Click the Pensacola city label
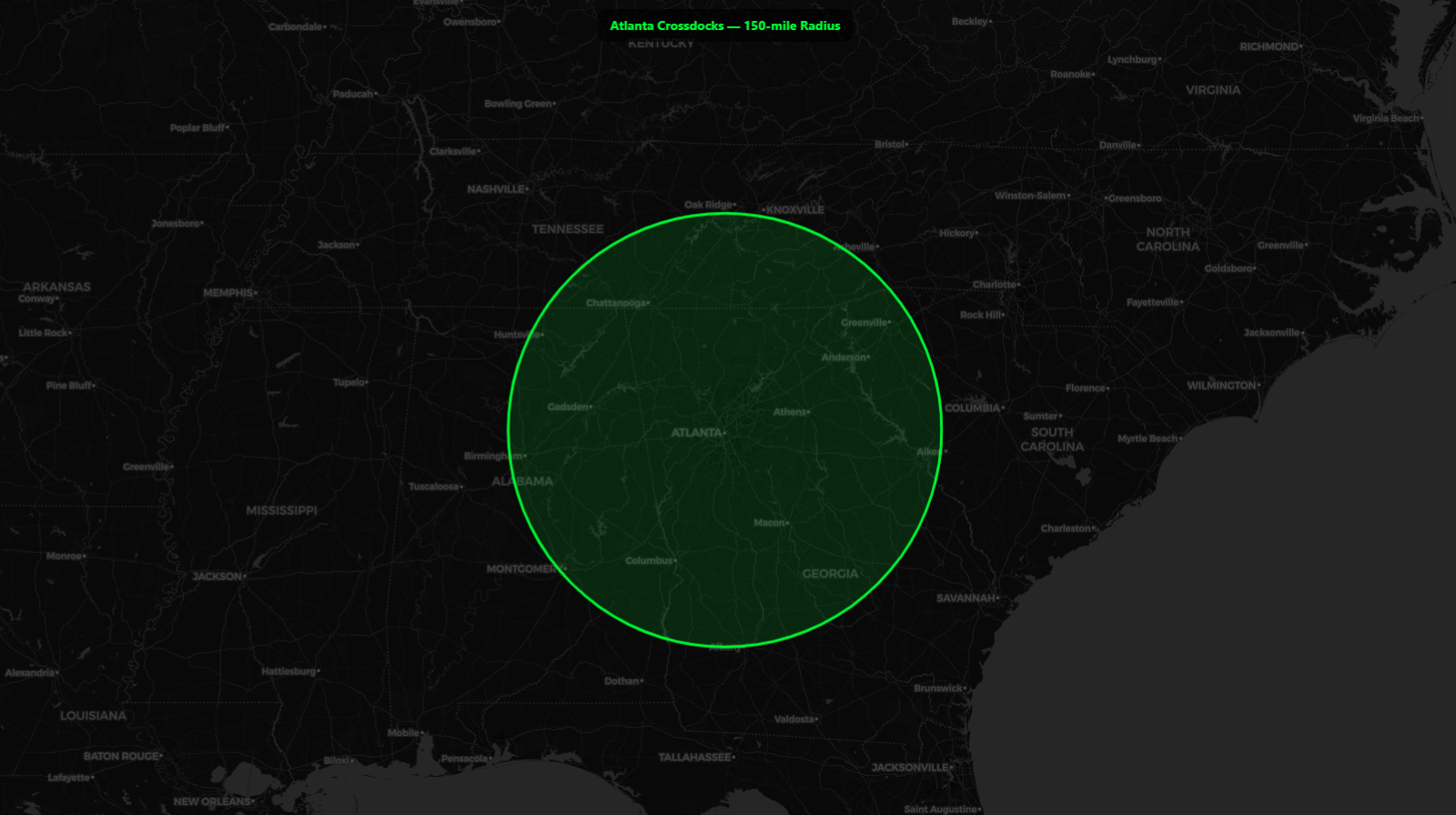Image resolution: width=1456 pixels, height=815 pixels. (464, 759)
